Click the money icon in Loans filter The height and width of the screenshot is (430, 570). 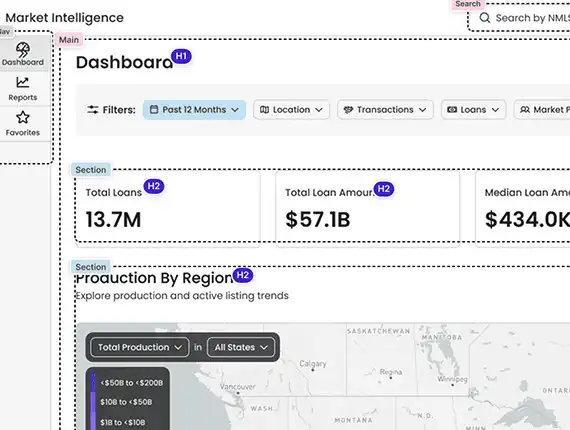pyautogui.click(x=452, y=109)
